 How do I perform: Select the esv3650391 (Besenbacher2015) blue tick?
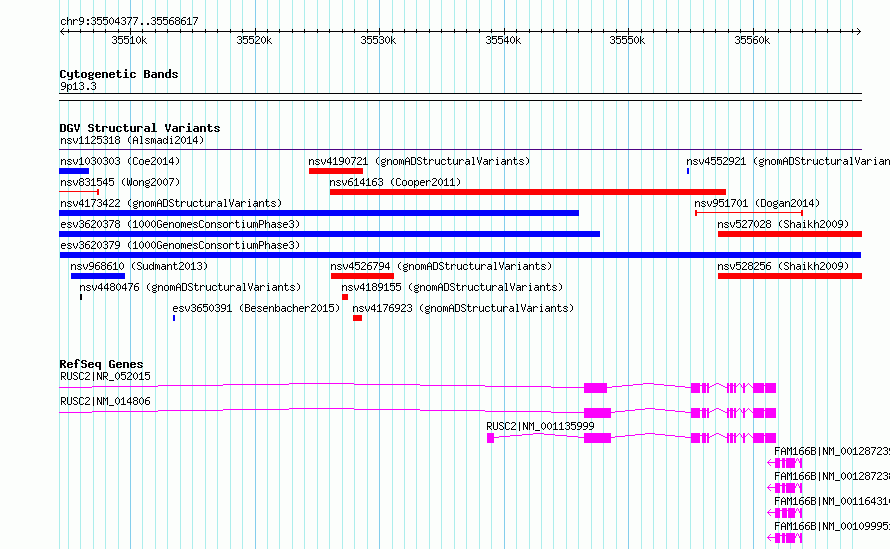174,318
